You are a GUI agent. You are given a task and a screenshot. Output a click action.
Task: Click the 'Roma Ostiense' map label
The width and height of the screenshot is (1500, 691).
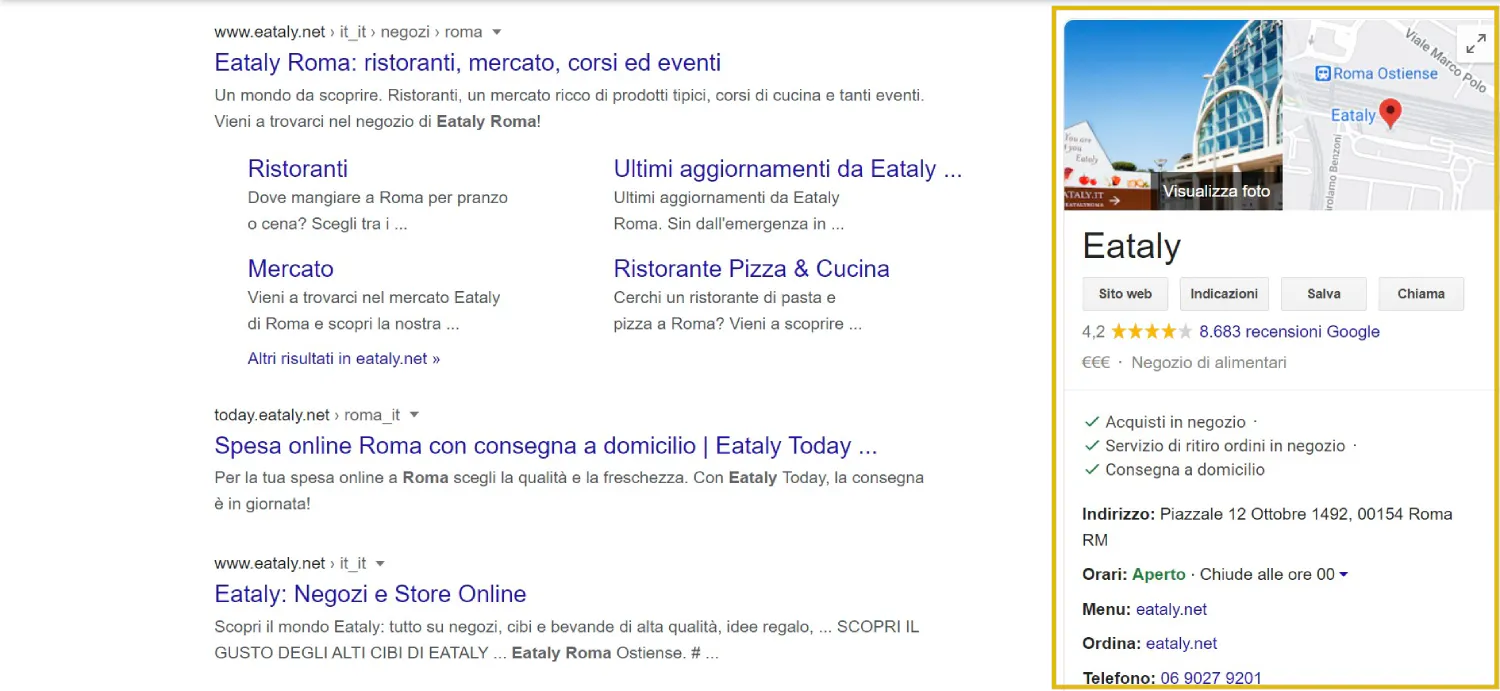point(1385,73)
